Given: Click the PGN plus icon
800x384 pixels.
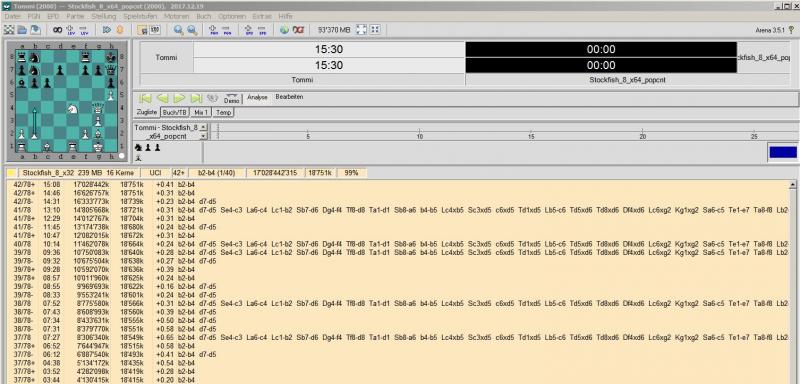Looking at the screenshot, I should [214, 30].
